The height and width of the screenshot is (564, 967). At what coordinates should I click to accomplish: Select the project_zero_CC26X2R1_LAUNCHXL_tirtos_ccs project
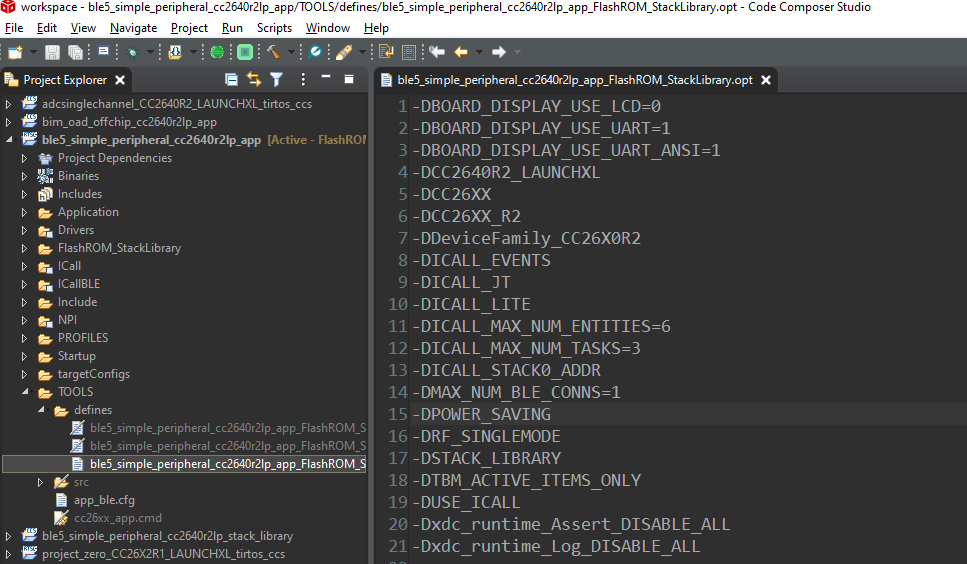(163, 554)
